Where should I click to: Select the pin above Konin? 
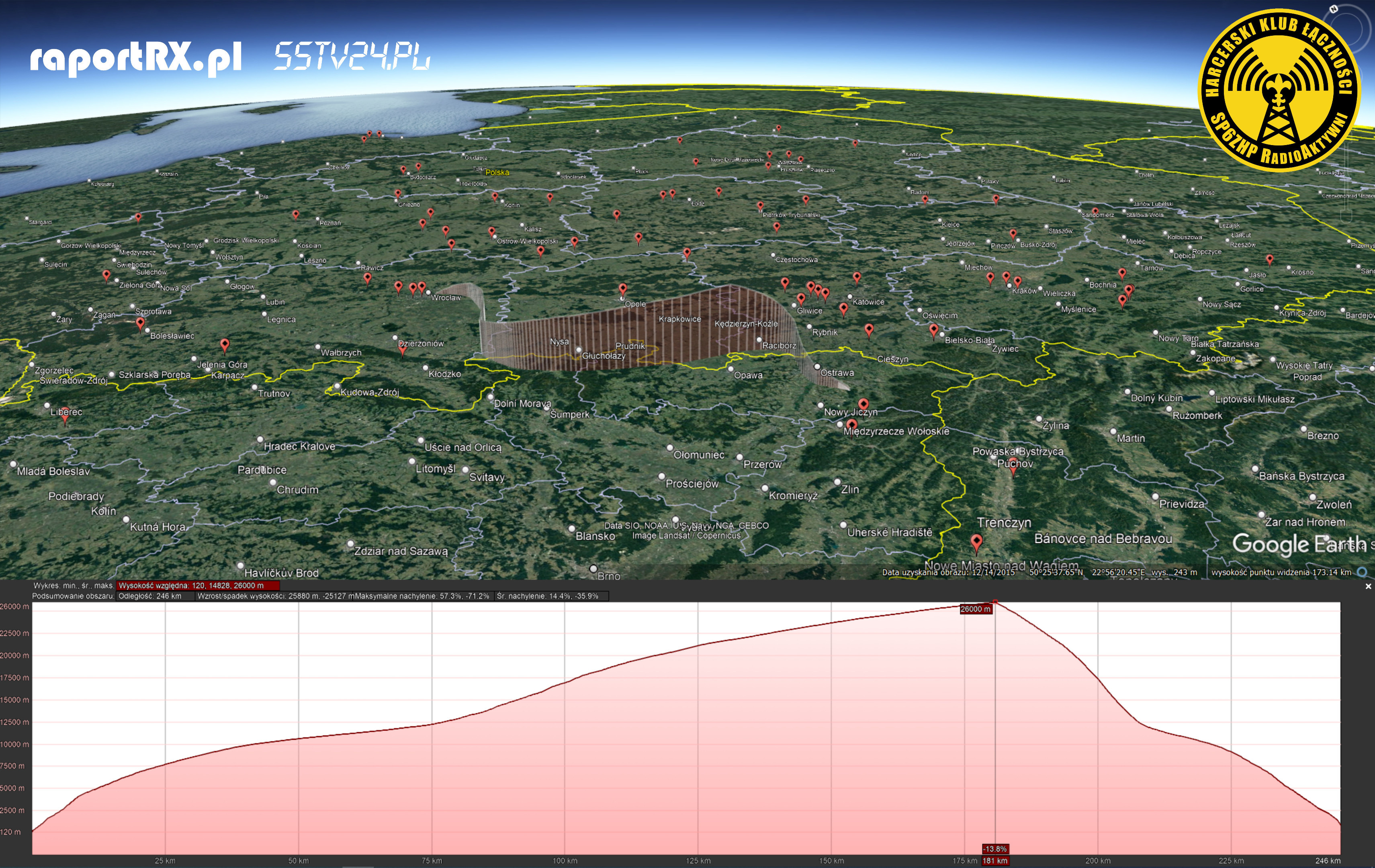click(495, 197)
